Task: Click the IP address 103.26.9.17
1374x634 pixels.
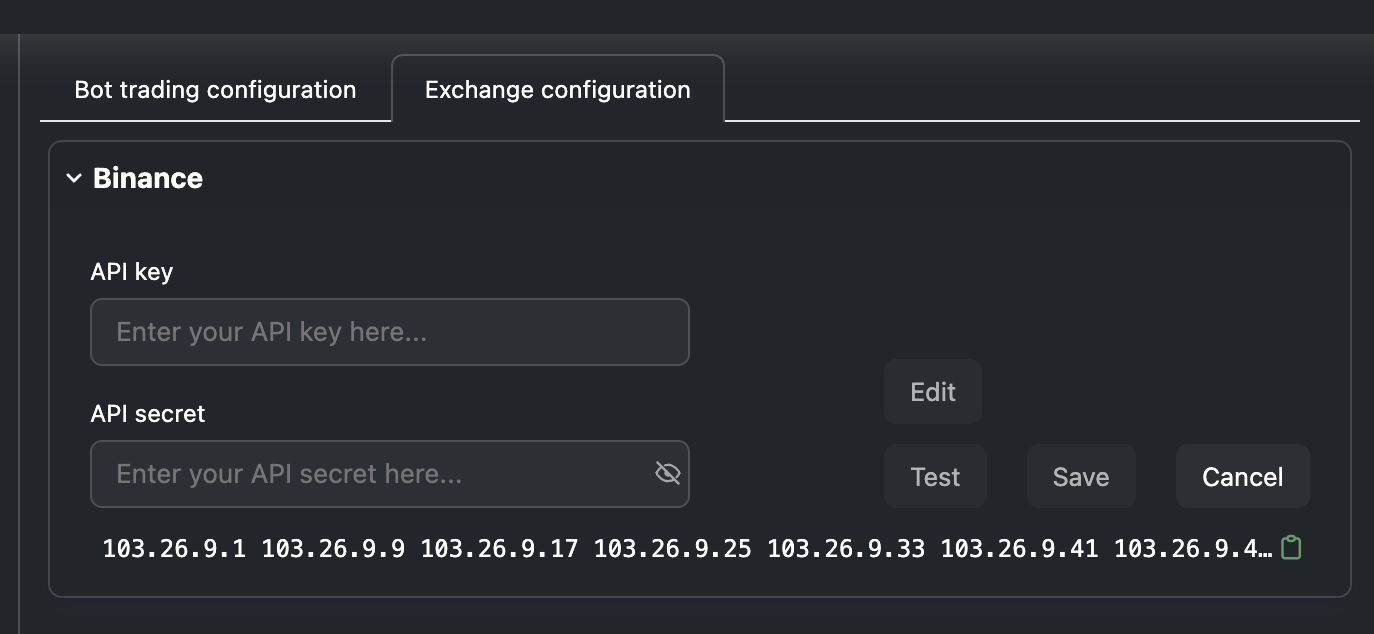Action: (x=499, y=548)
